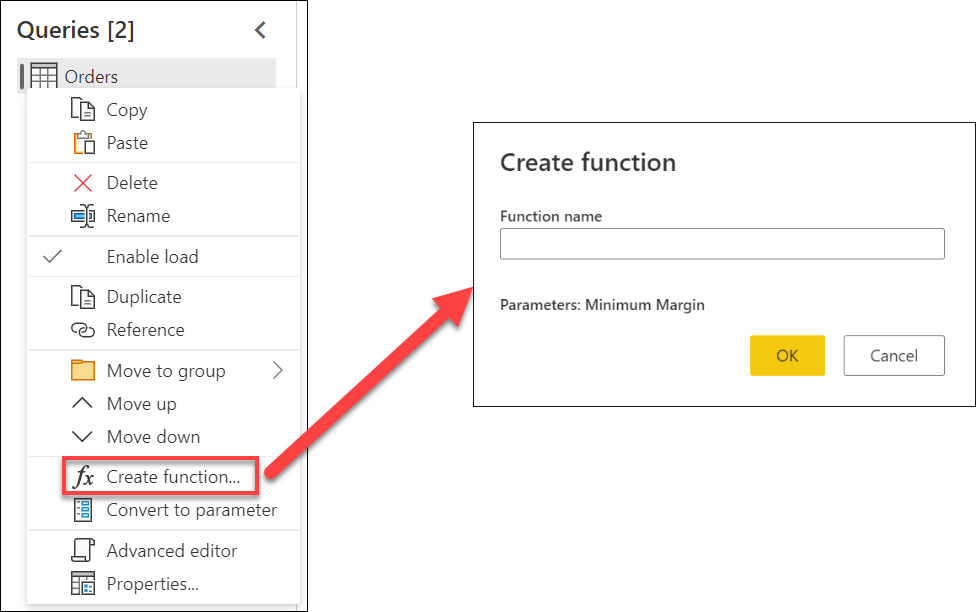The width and height of the screenshot is (976, 612).
Task: Click the Properties table icon
Action: [83, 583]
